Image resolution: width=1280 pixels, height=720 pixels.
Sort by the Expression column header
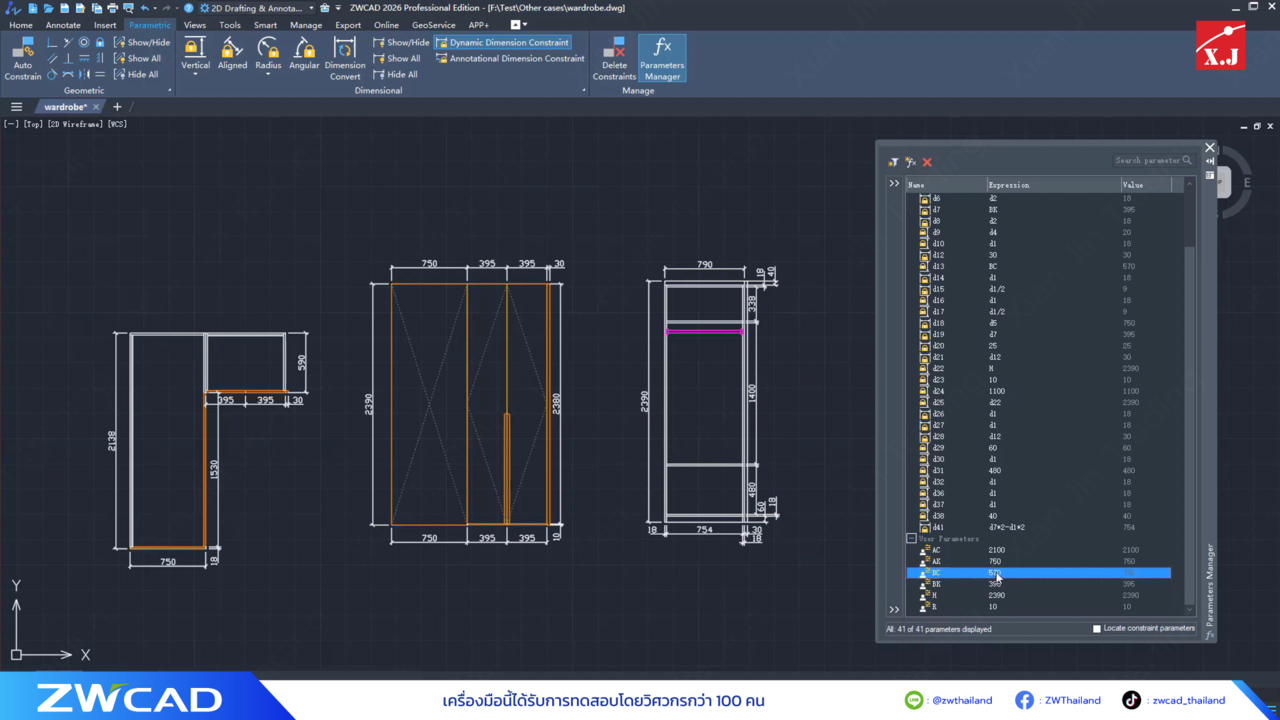point(1054,185)
